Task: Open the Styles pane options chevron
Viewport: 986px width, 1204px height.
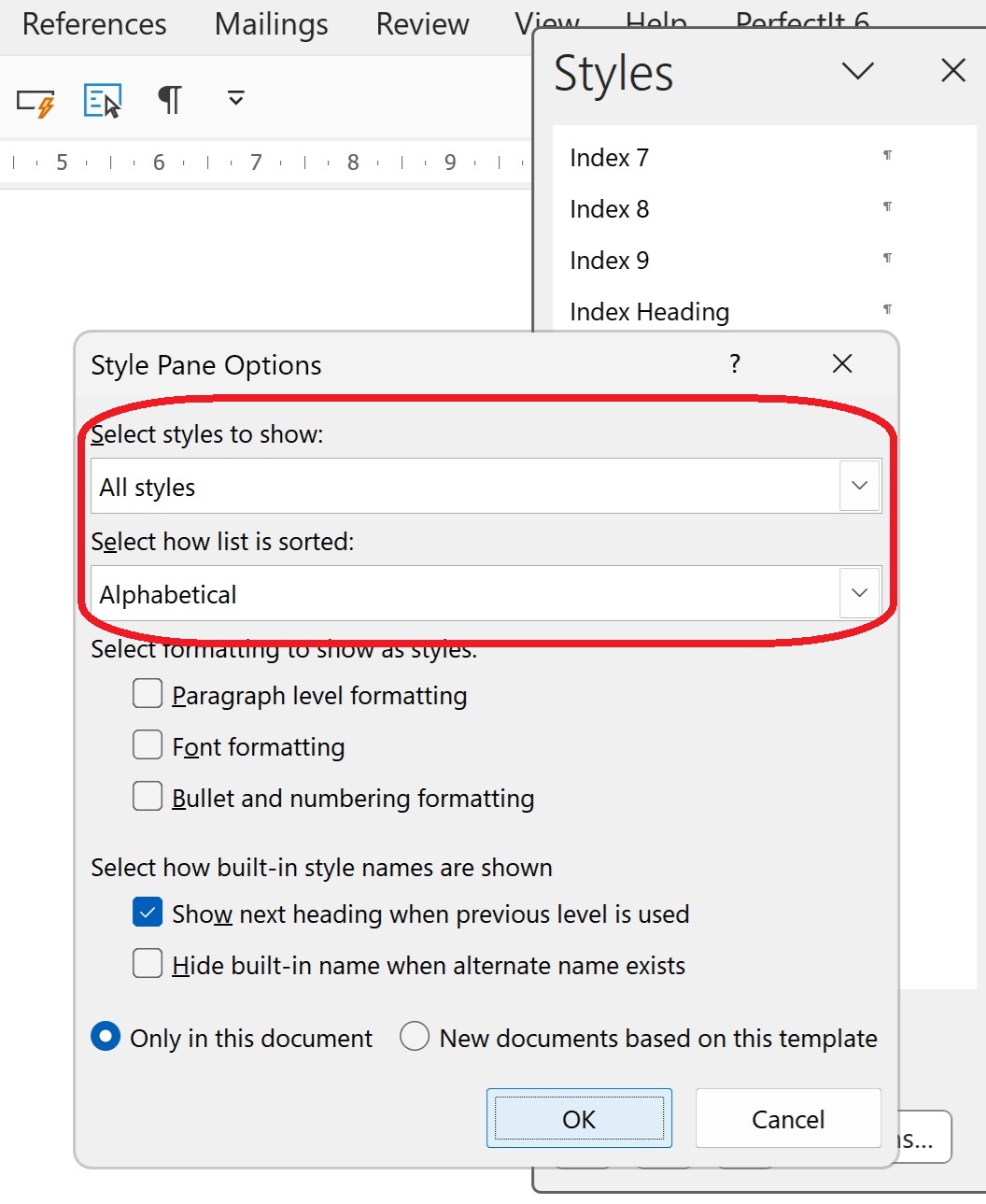Action: click(857, 71)
